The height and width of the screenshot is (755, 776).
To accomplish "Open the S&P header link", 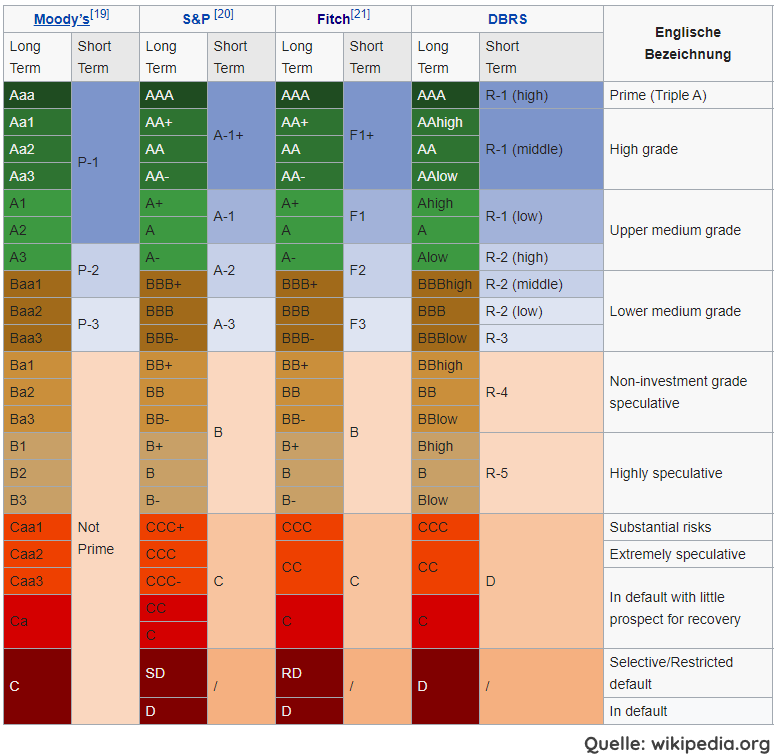I will pyautogui.click(x=196, y=19).
